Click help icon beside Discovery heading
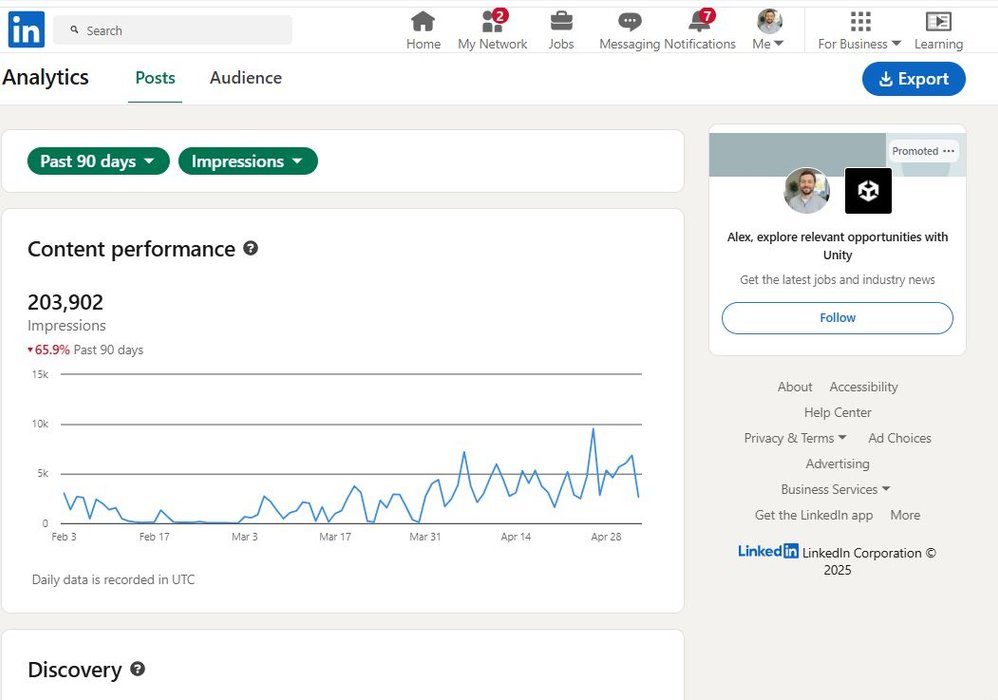The width and height of the screenshot is (998, 700). tap(138, 669)
